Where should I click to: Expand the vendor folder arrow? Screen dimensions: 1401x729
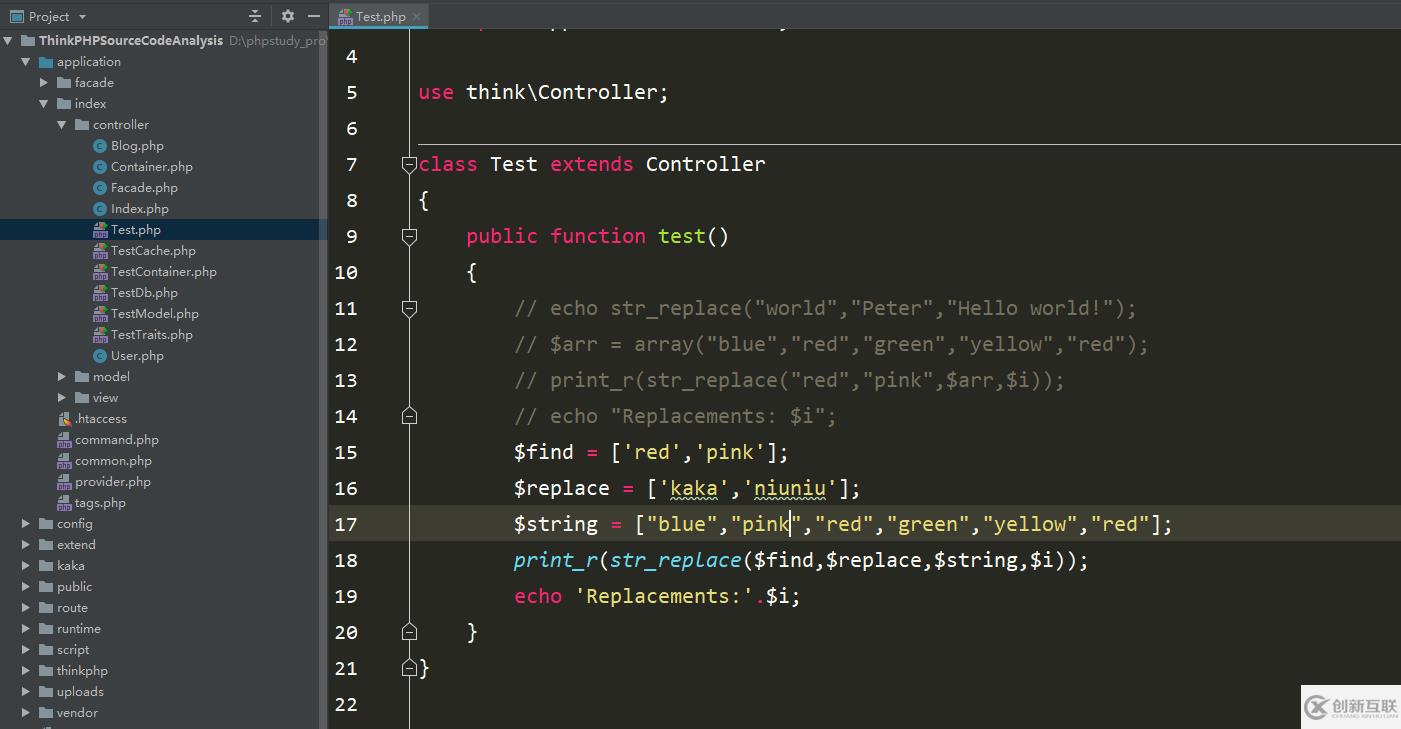(26, 713)
